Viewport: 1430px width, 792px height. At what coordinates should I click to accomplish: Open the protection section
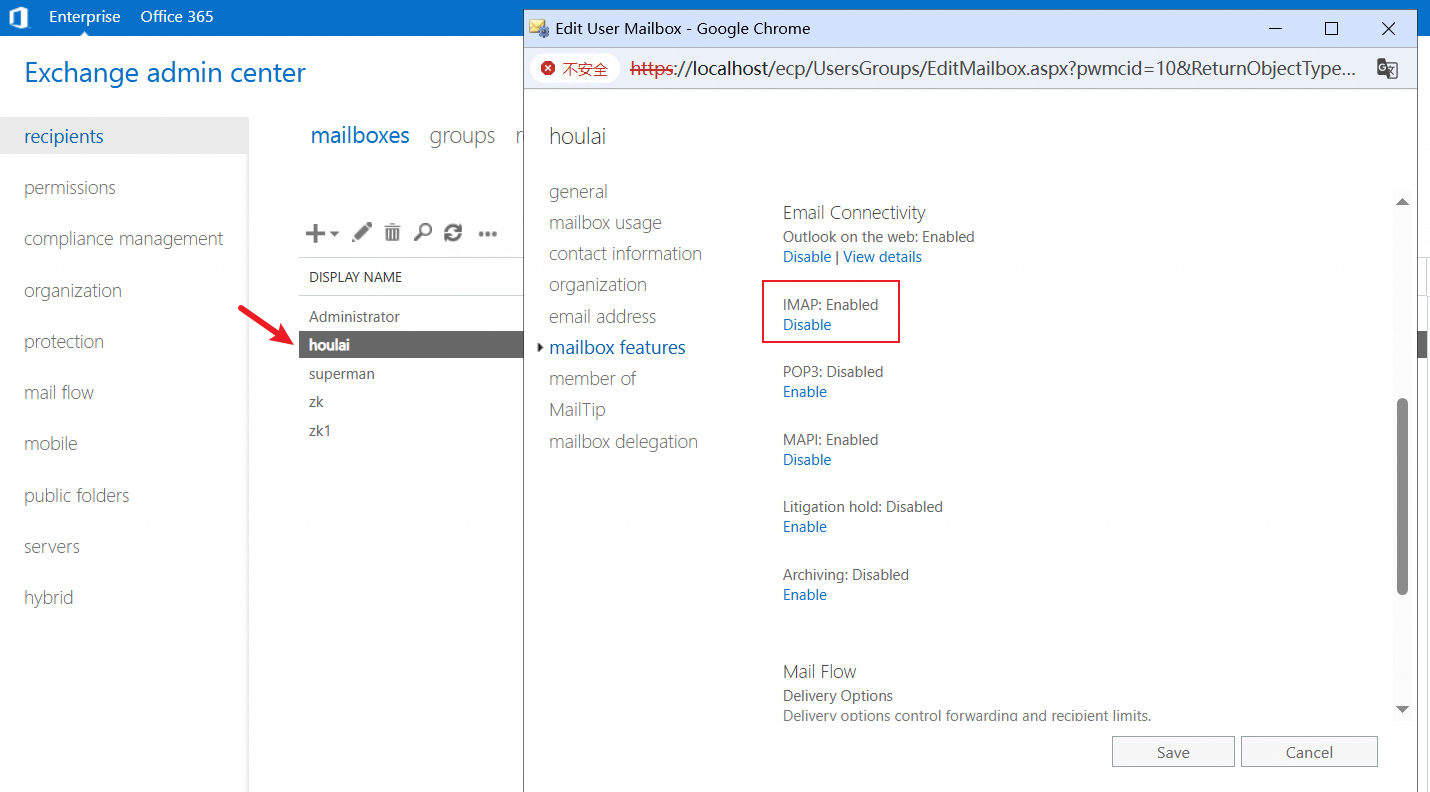click(x=64, y=342)
